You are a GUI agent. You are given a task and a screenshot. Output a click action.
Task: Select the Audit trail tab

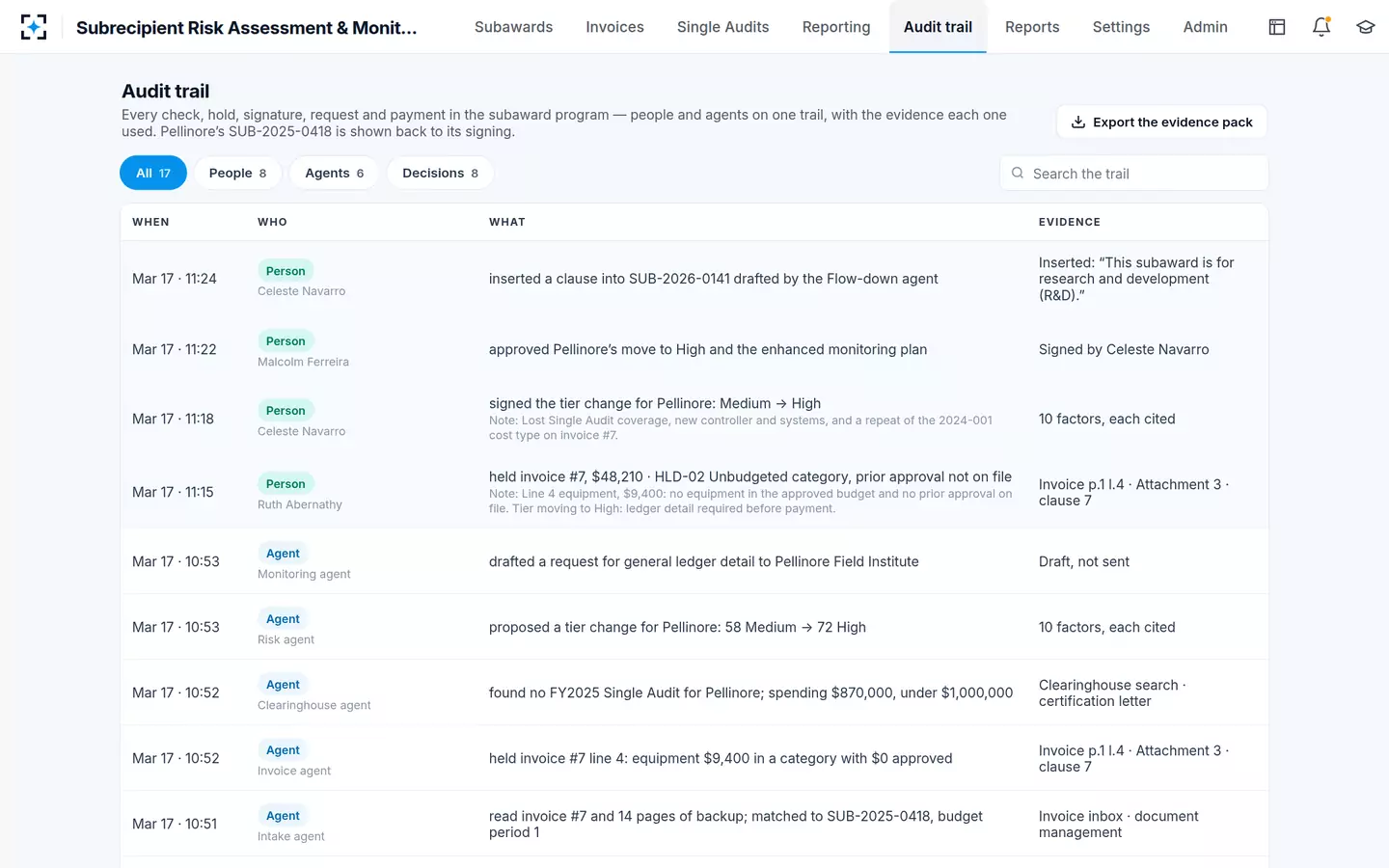938,27
